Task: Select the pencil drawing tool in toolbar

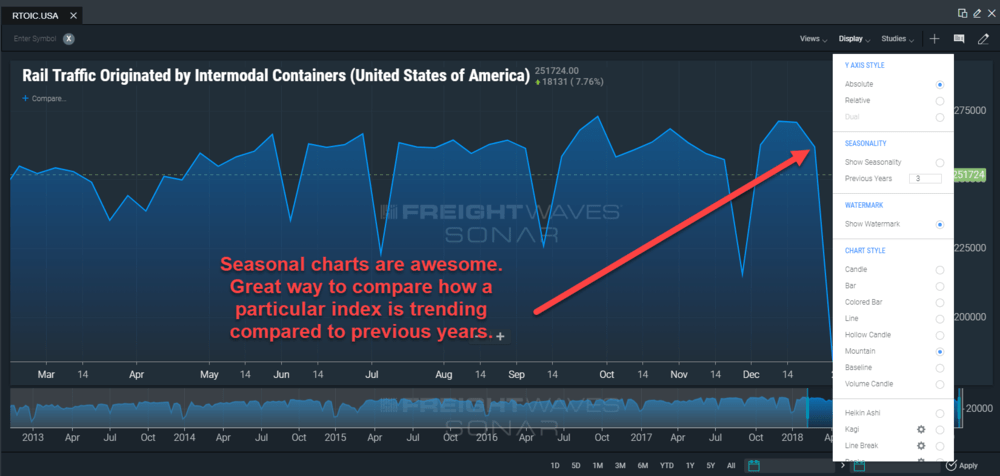Action: click(983, 39)
